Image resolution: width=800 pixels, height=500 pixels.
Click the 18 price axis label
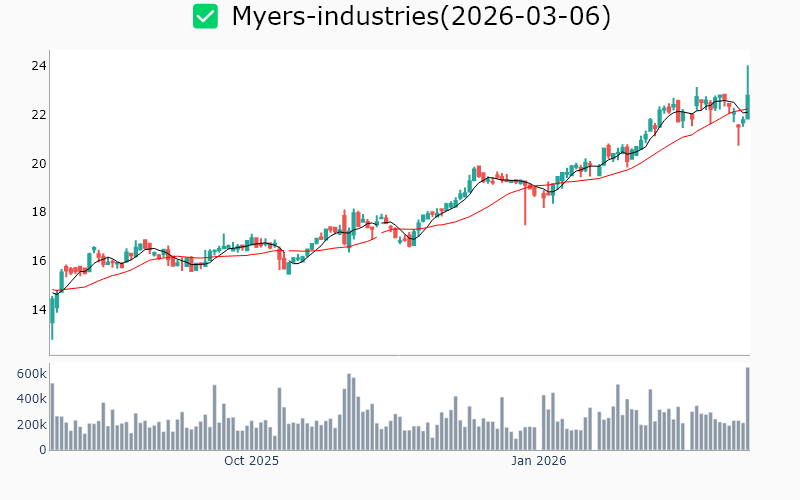40,212
